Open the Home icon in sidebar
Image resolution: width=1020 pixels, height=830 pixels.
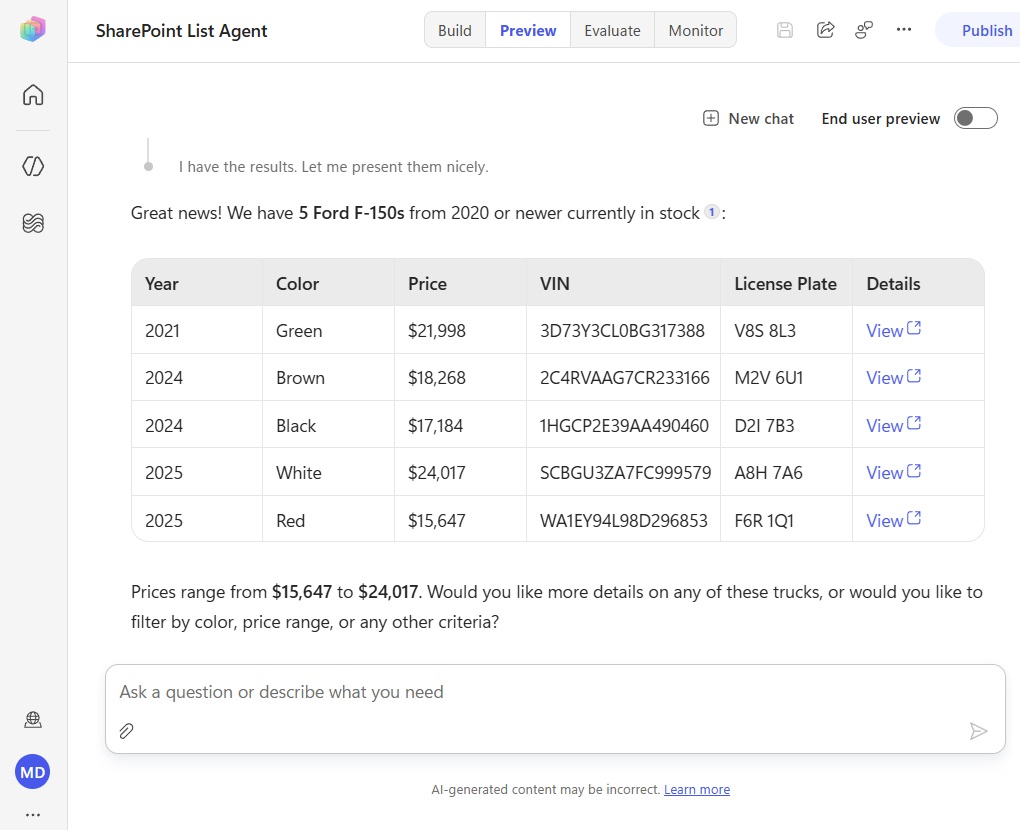tap(33, 95)
